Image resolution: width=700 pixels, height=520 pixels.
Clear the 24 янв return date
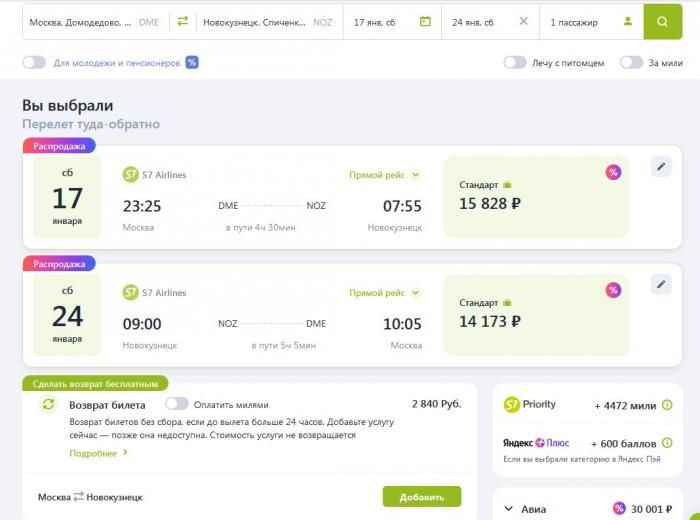tap(524, 21)
